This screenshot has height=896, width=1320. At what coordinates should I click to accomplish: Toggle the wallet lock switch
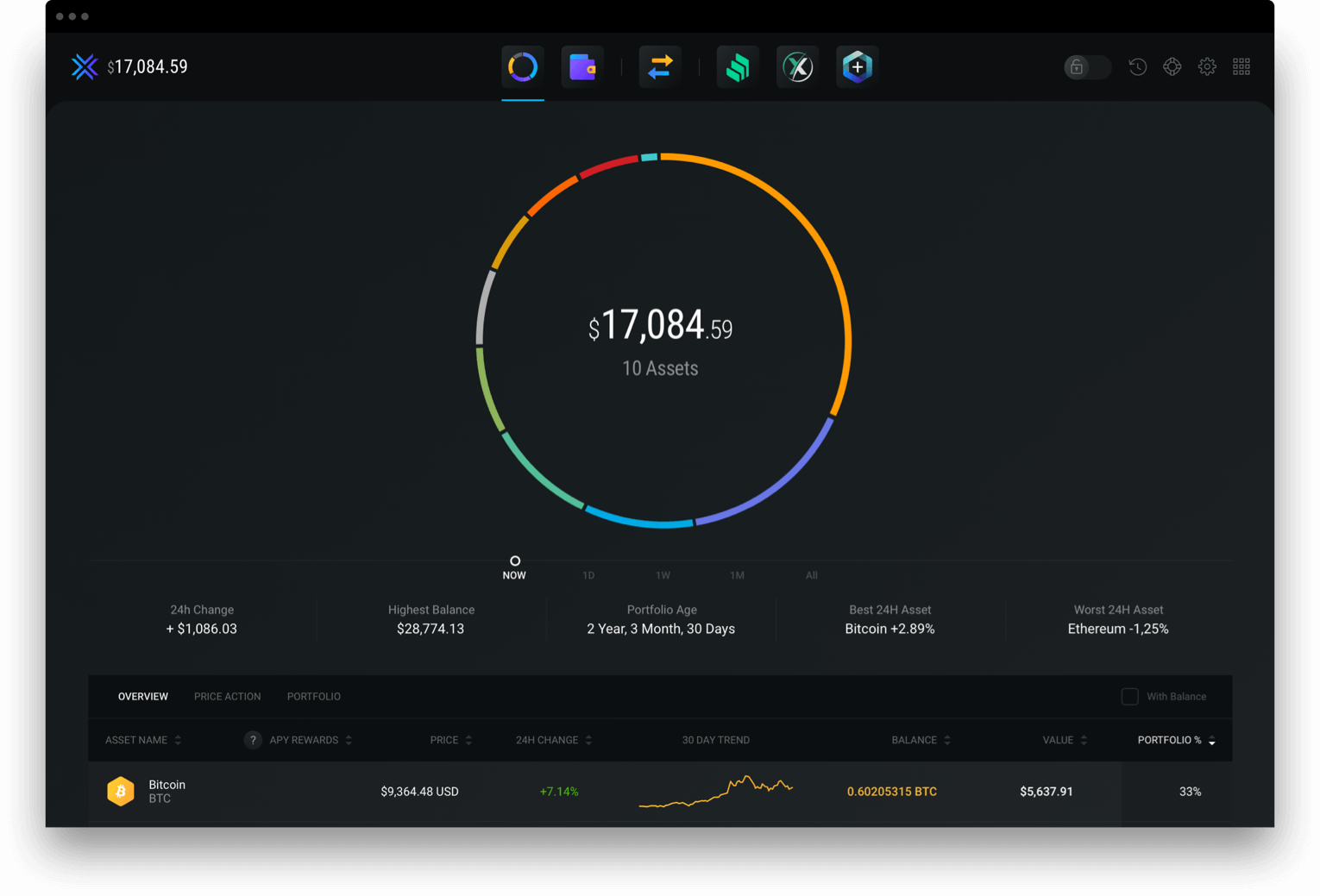(1085, 66)
